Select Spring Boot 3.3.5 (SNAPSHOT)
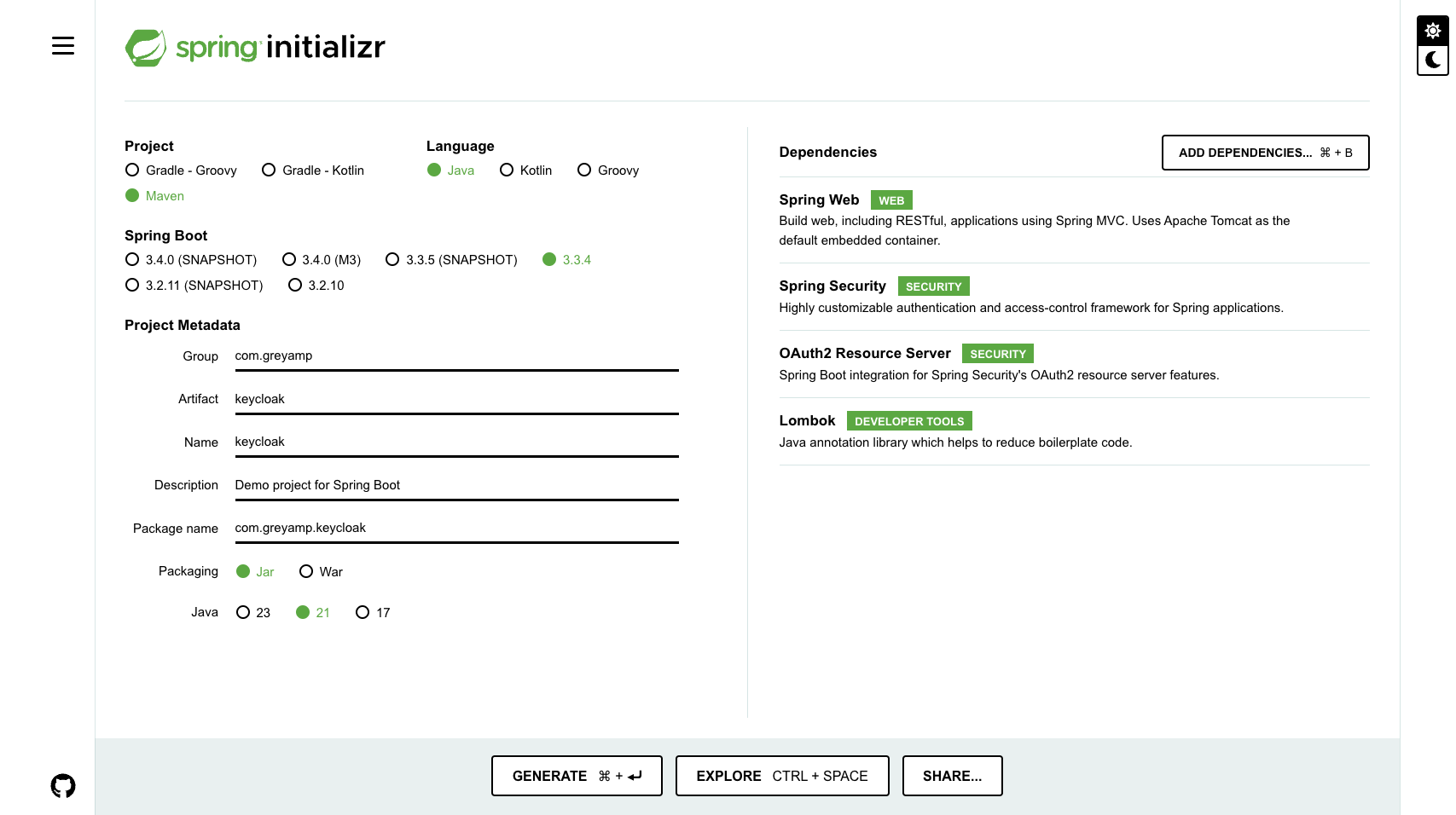This screenshot has height=815, width=1456. pos(451,260)
